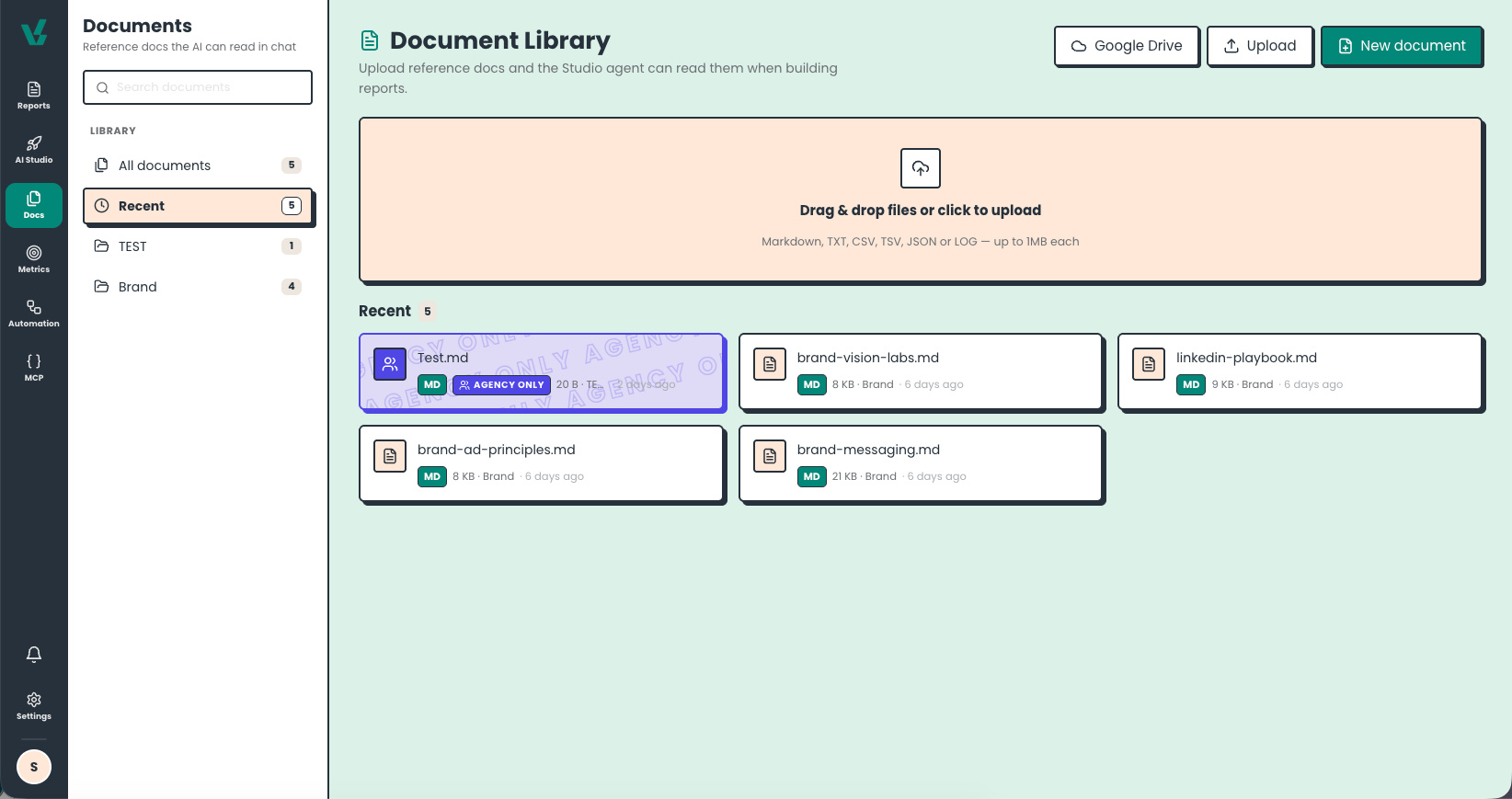The width and height of the screenshot is (1512, 799).
Task: Click the MD badge on linkedin-playbook.md
Action: [1191, 385]
